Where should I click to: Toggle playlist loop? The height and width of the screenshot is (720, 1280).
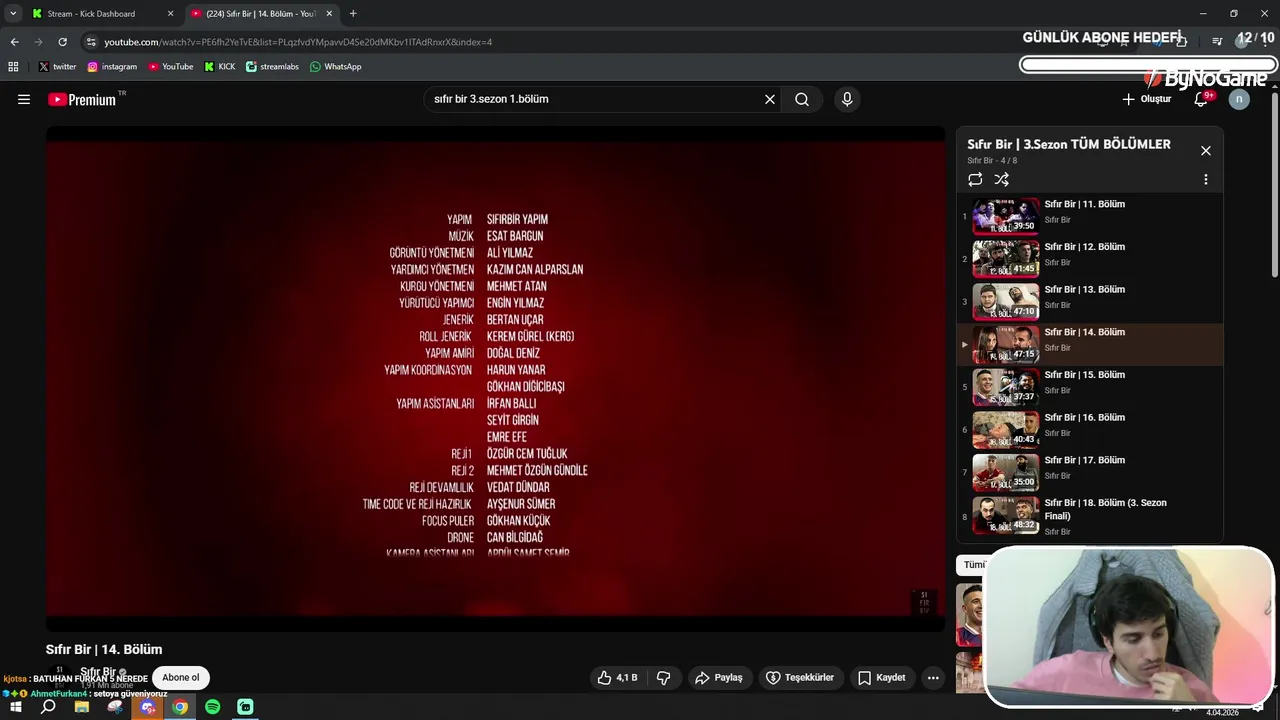pyautogui.click(x=975, y=179)
